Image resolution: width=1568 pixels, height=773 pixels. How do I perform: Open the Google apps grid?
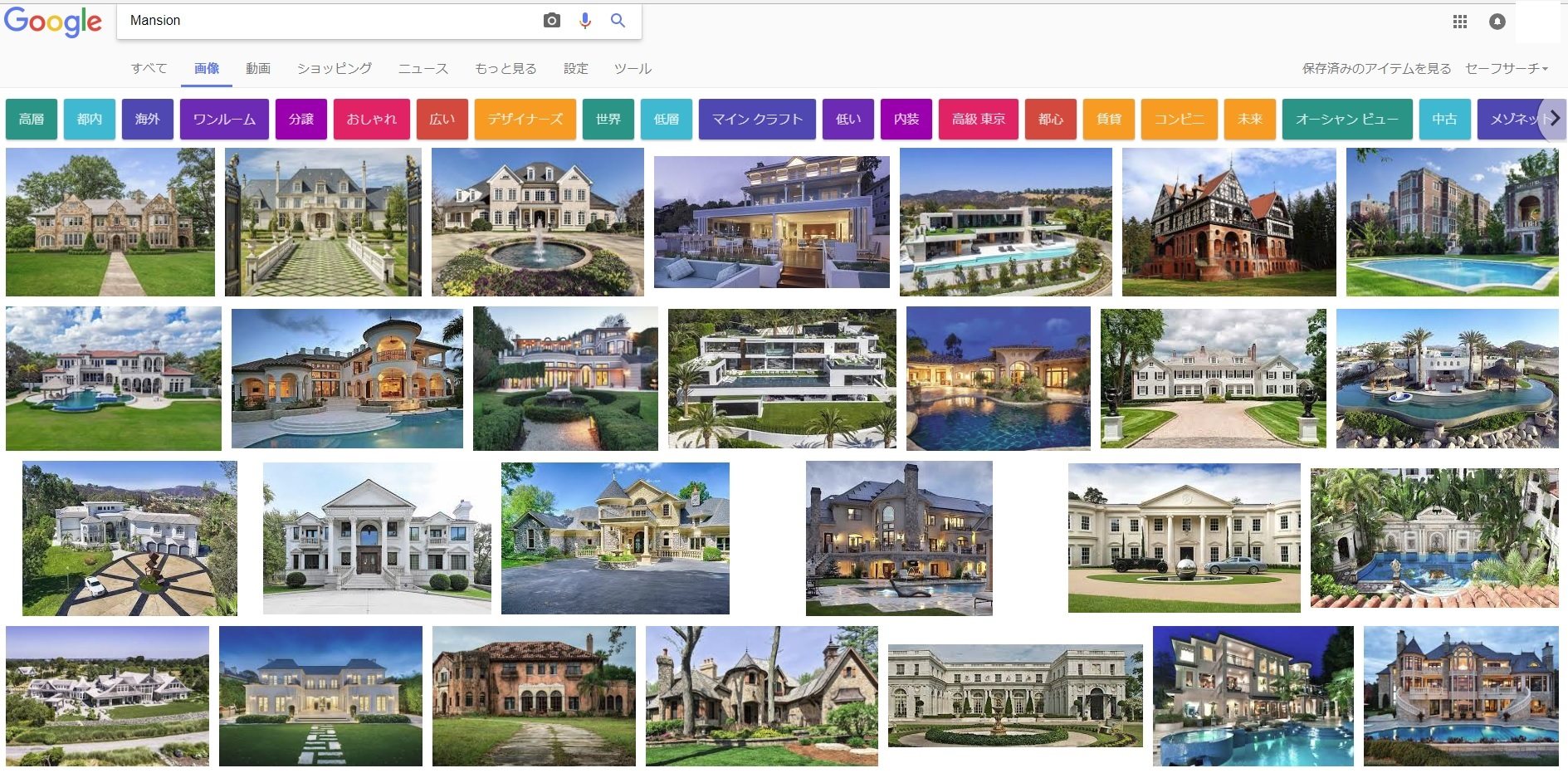(x=1460, y=22)
